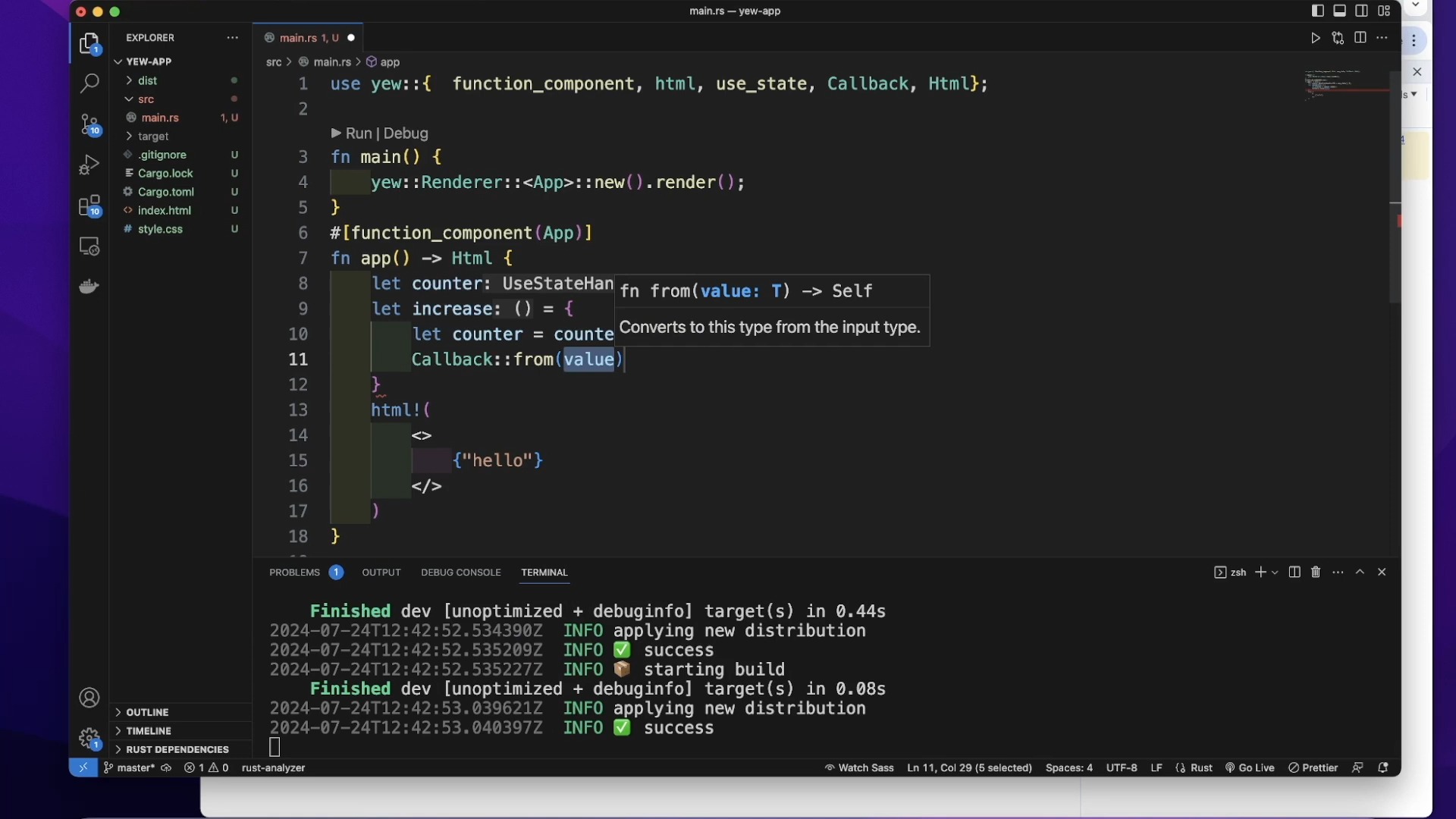Image resolution: width=1456 pixels, height=819 pixels.
Task: Toggle the primary sidebar layout icon
Action: coord(1318,11)
